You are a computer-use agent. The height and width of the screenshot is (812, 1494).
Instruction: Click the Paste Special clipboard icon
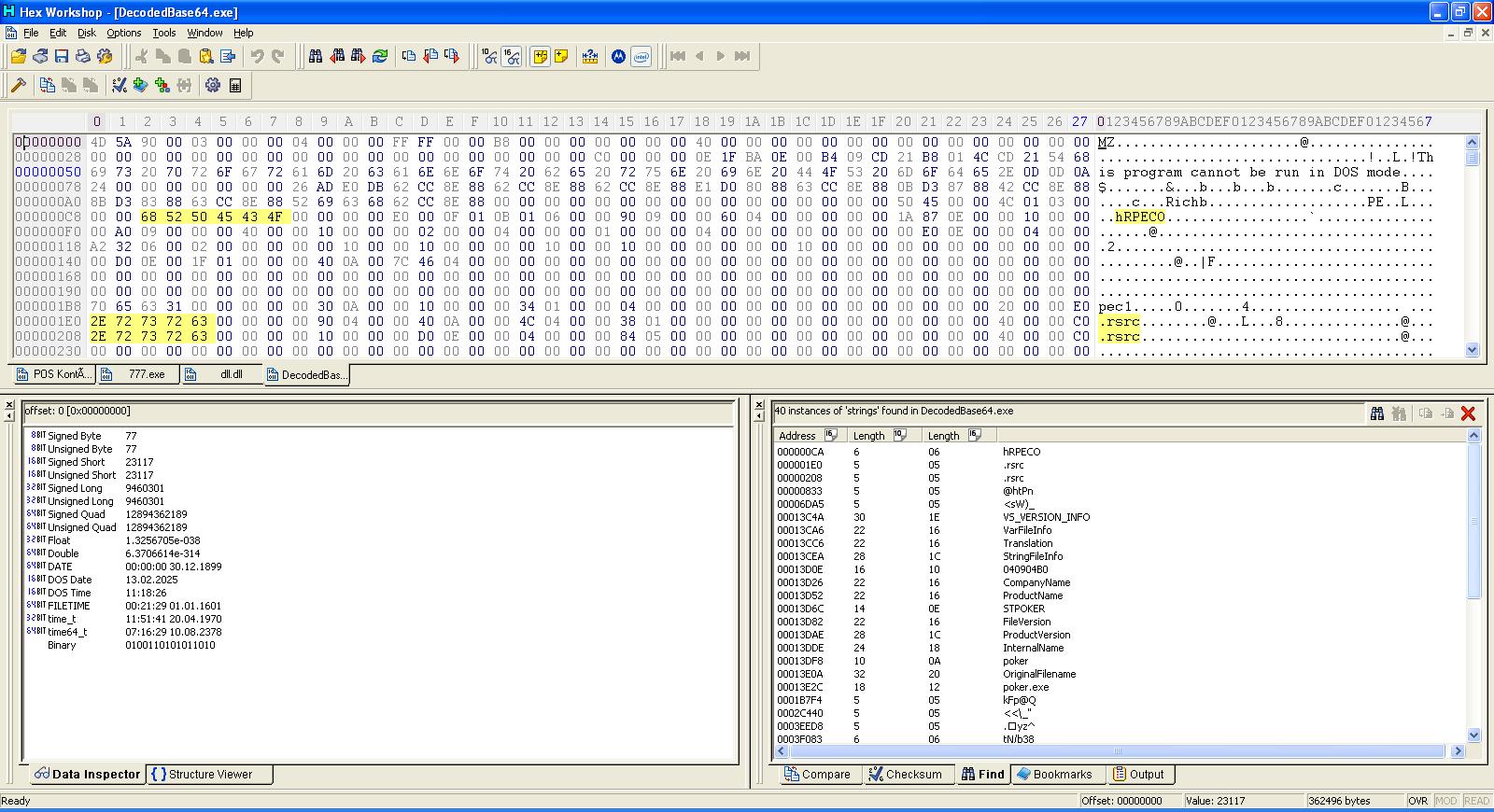(206, 56)
